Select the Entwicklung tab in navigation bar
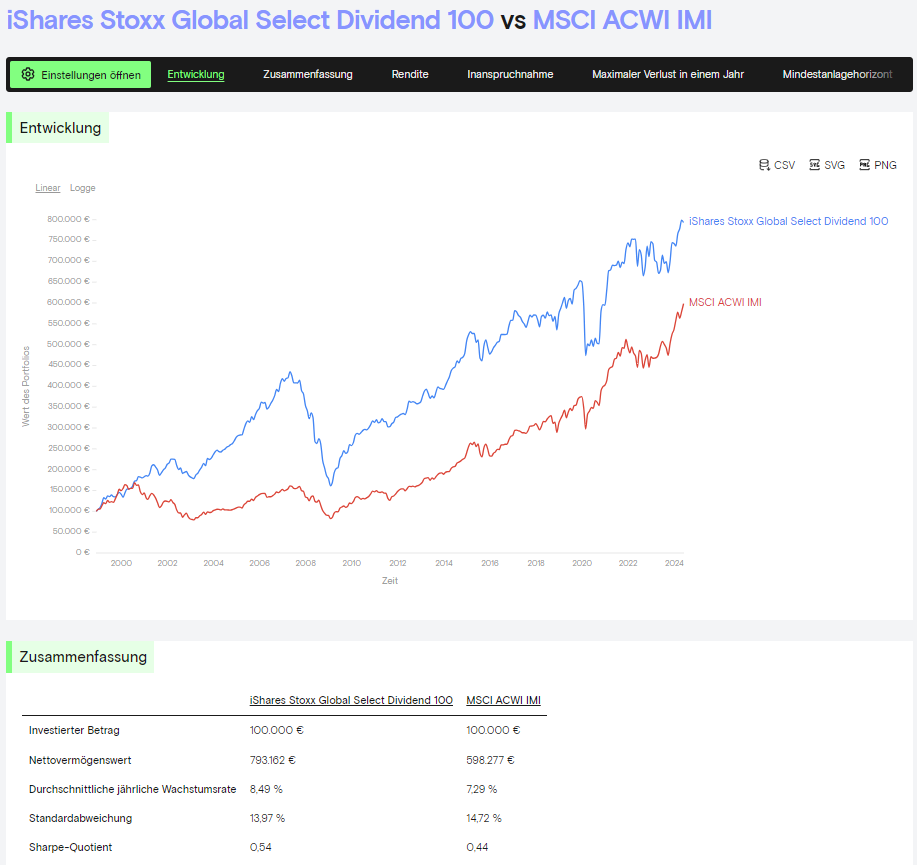917x865 pixels. pyautogui.click(x=196, y=74)
